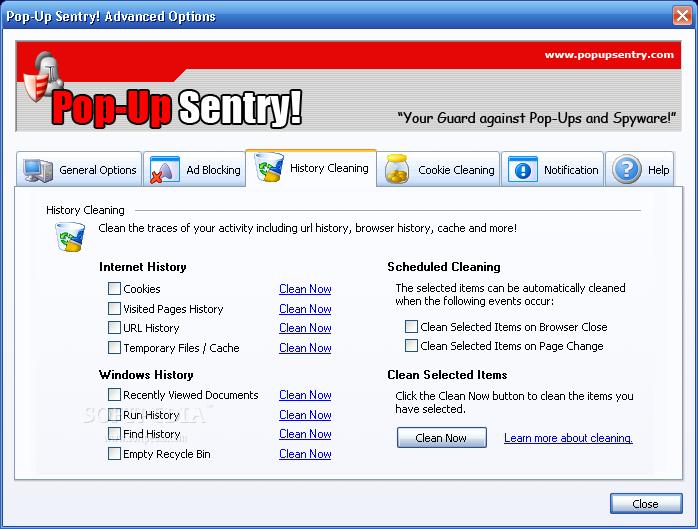Click Clean Now link for Run History
This screenshot has width=698, height=529.
point(305,415)
